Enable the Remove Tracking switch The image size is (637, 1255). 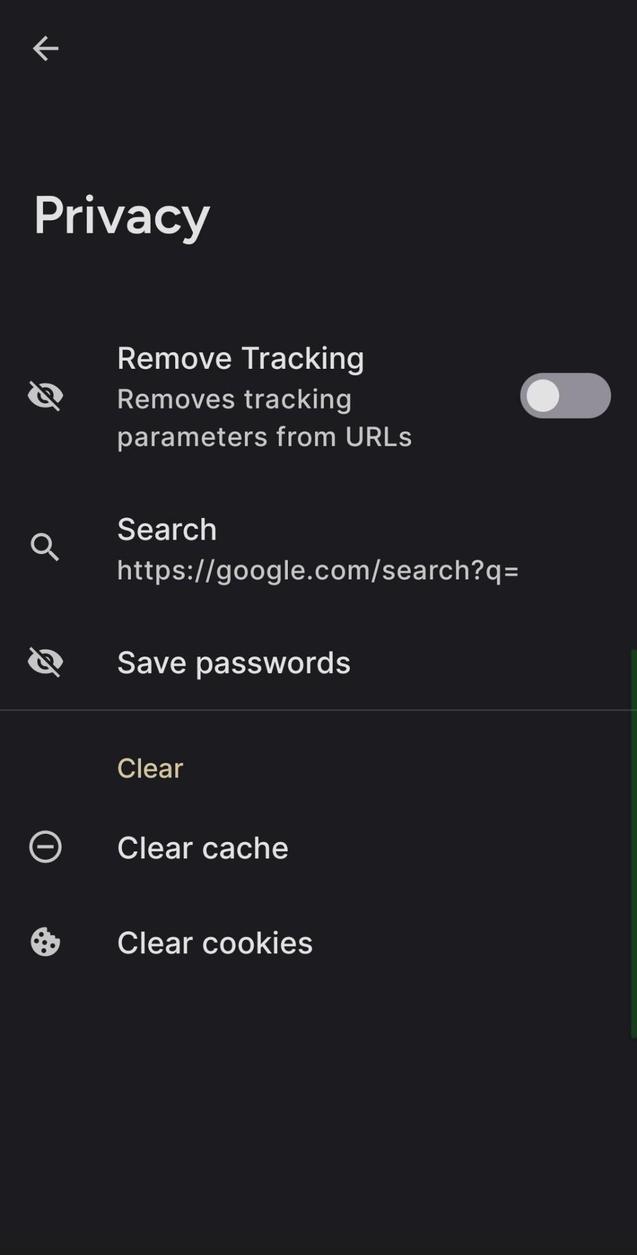coord(565,396)
